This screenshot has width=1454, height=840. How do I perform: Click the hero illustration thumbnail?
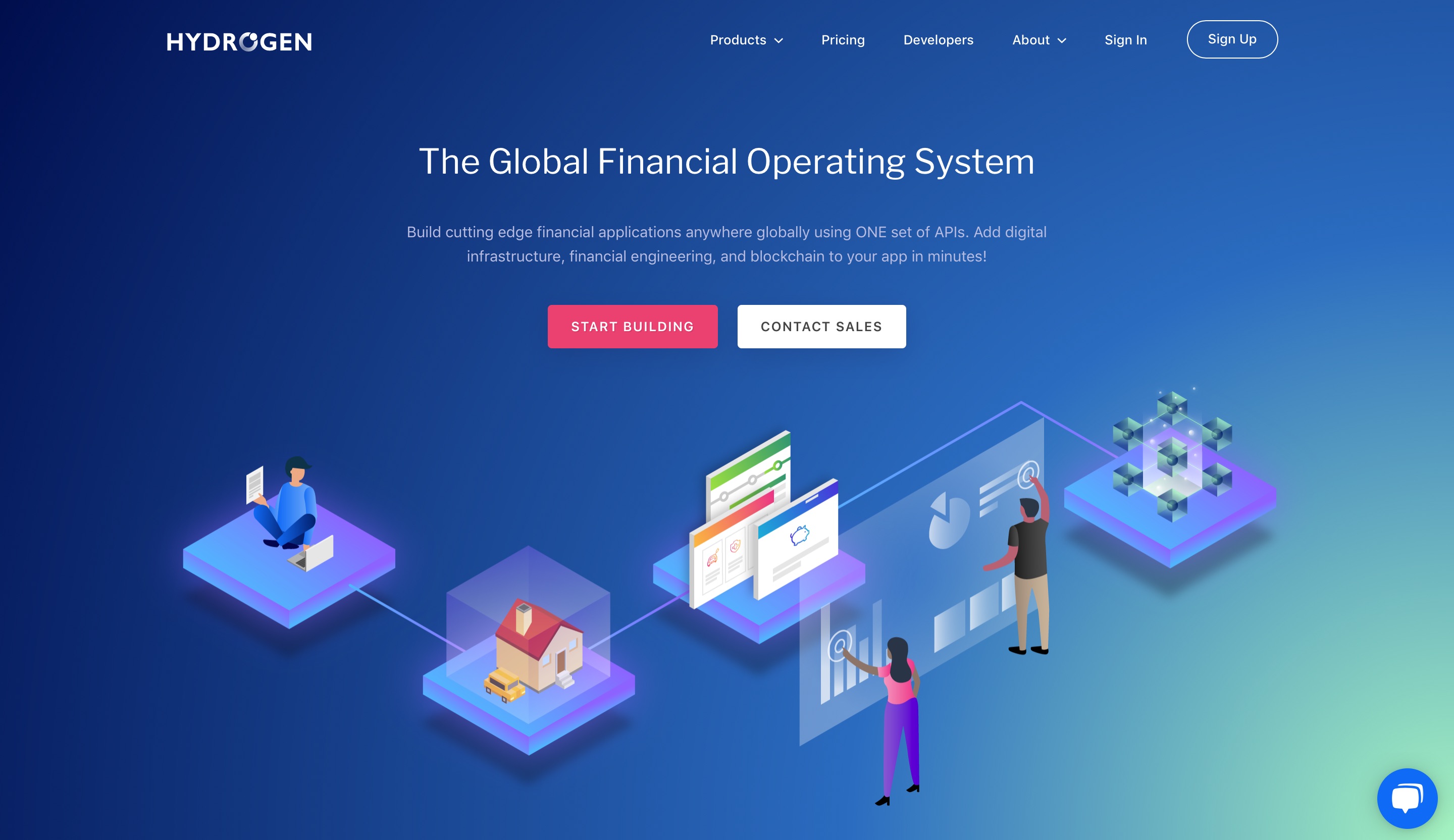click(727, 615)
